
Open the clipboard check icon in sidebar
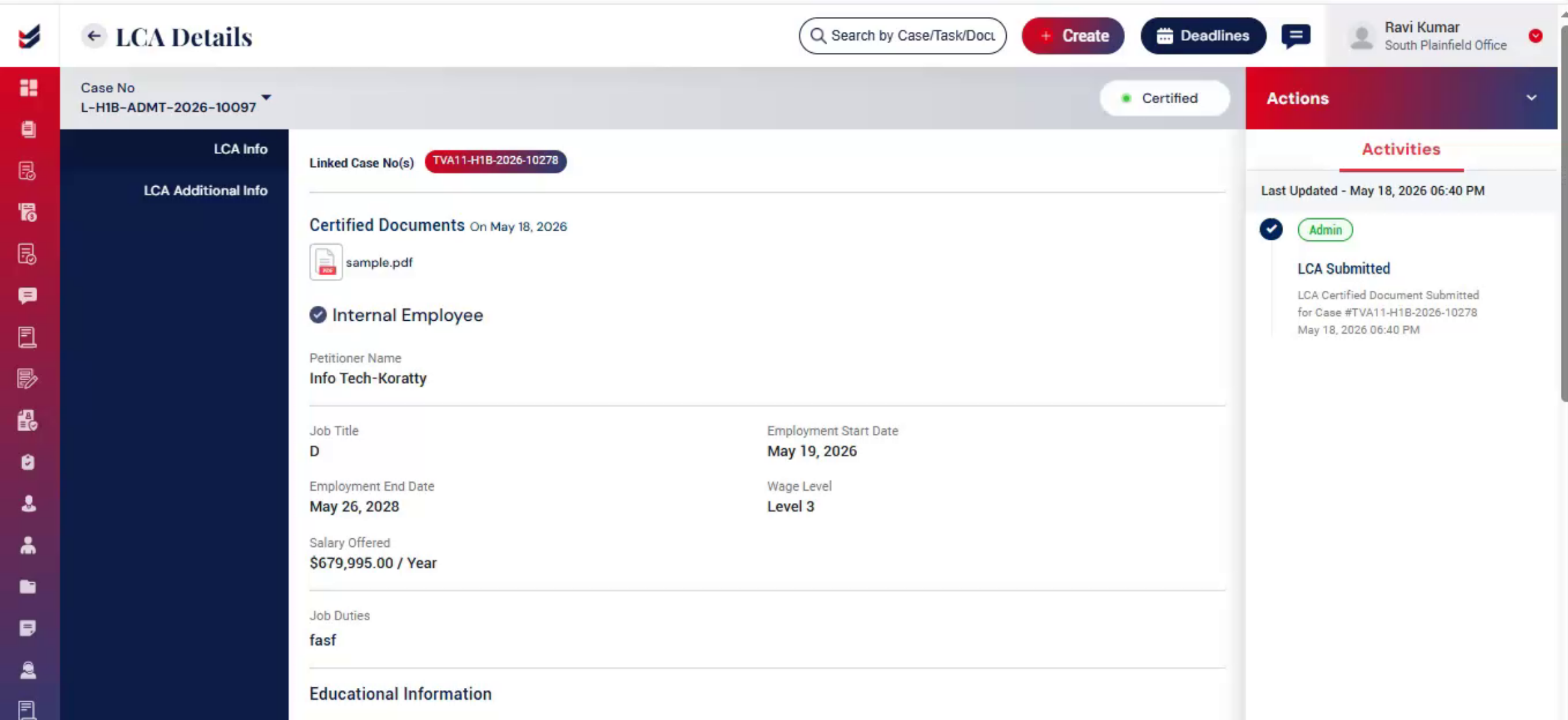tap(27, 462)
